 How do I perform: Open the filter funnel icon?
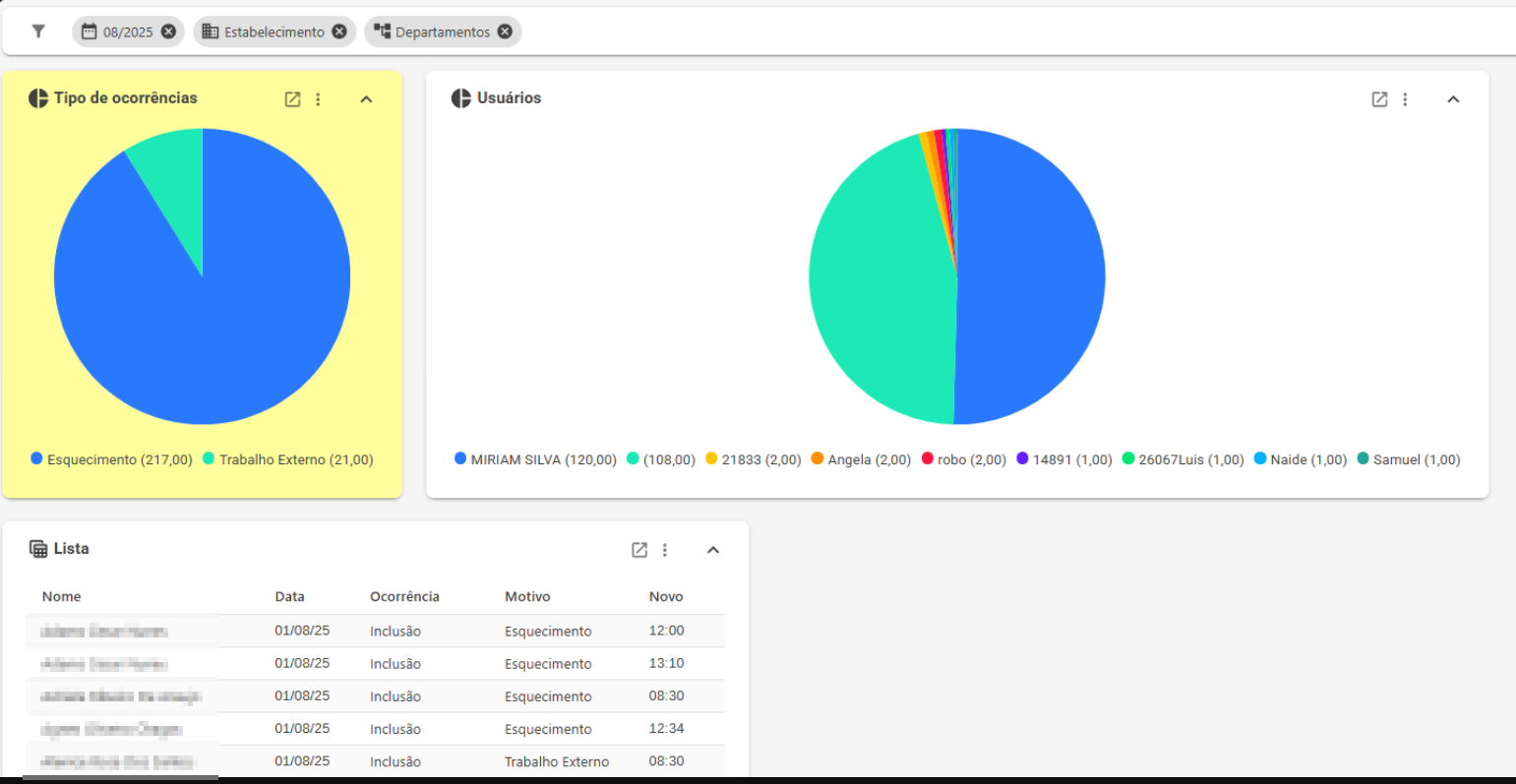coord(38,31)
